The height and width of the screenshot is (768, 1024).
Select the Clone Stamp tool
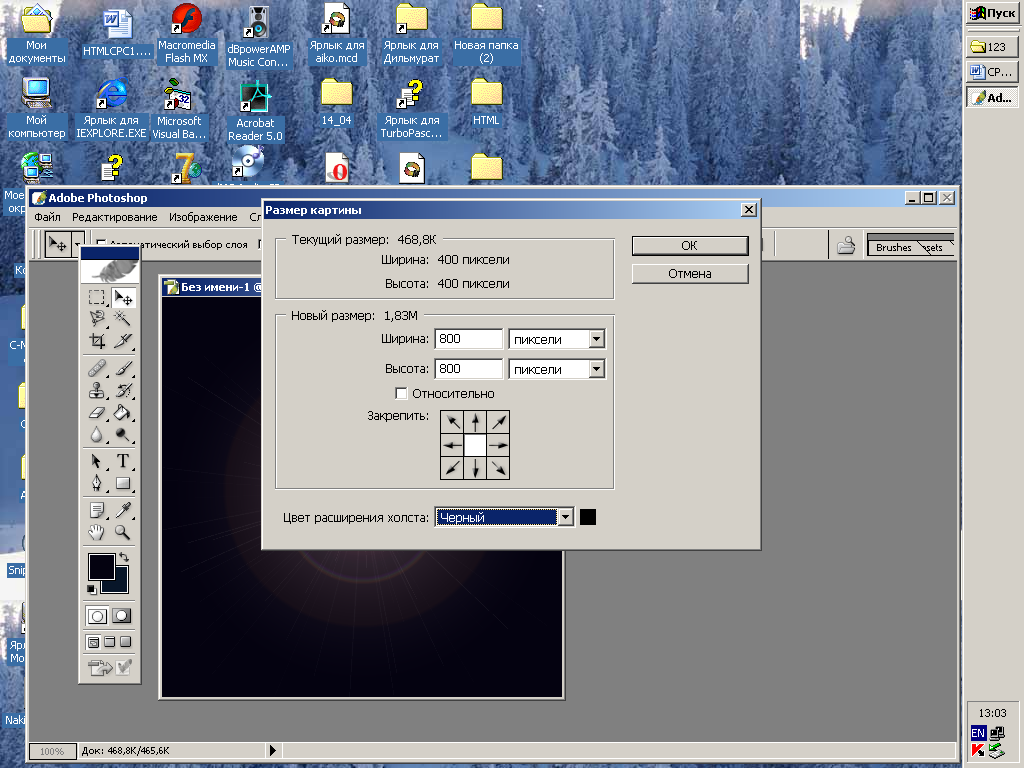pos(97,391)
